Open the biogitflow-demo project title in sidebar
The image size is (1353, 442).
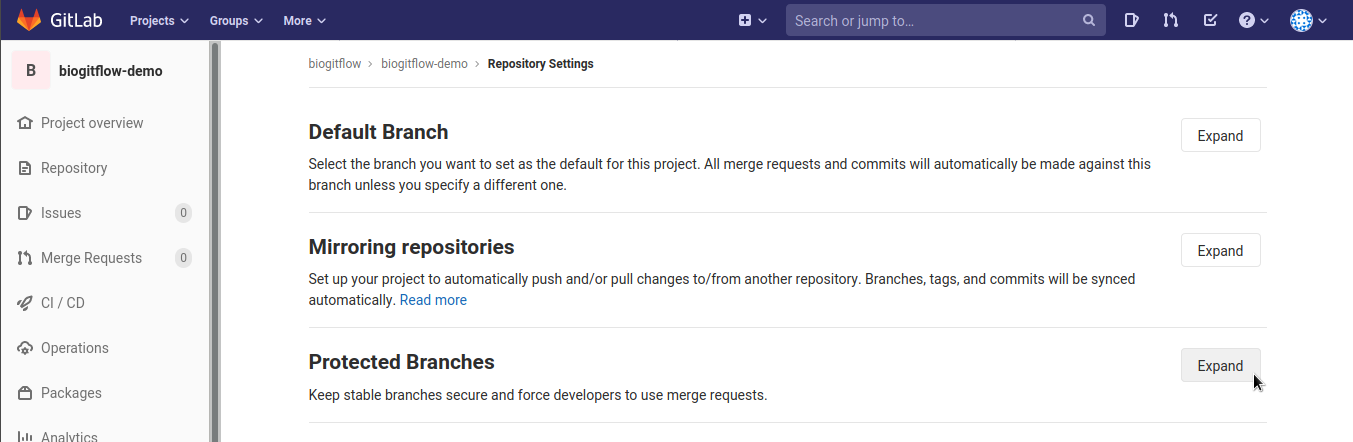coord(110,71)
